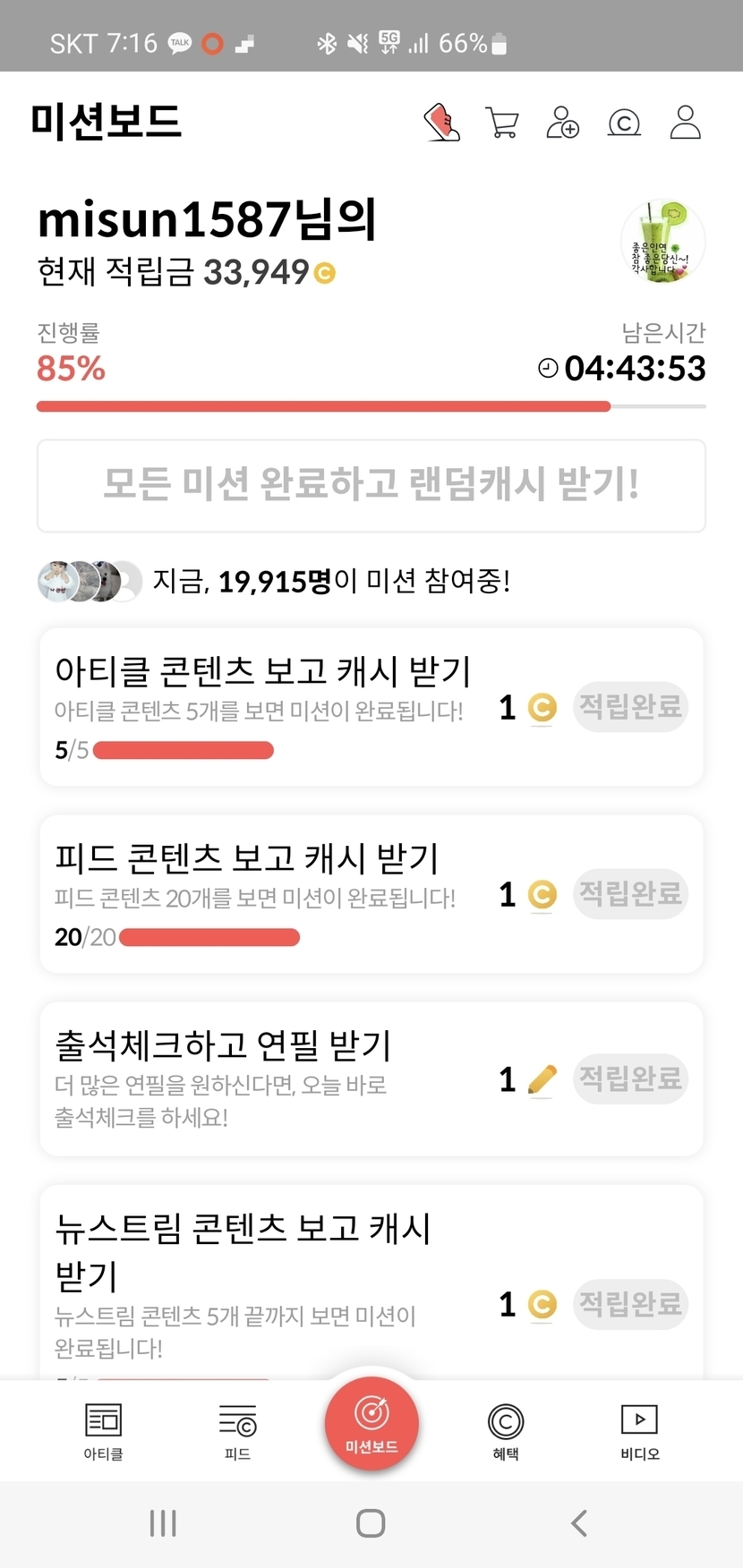Open the my profile icon
The image size is (743, 1568).
[x=686, y=123]
